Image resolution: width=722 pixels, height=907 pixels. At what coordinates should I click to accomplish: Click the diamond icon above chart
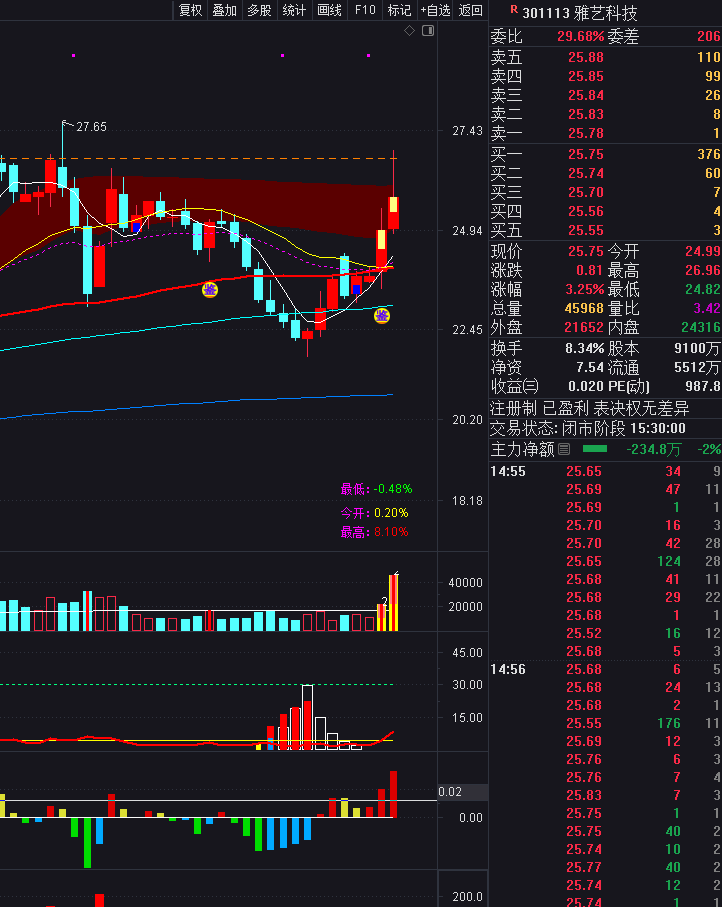click(409, 31)
